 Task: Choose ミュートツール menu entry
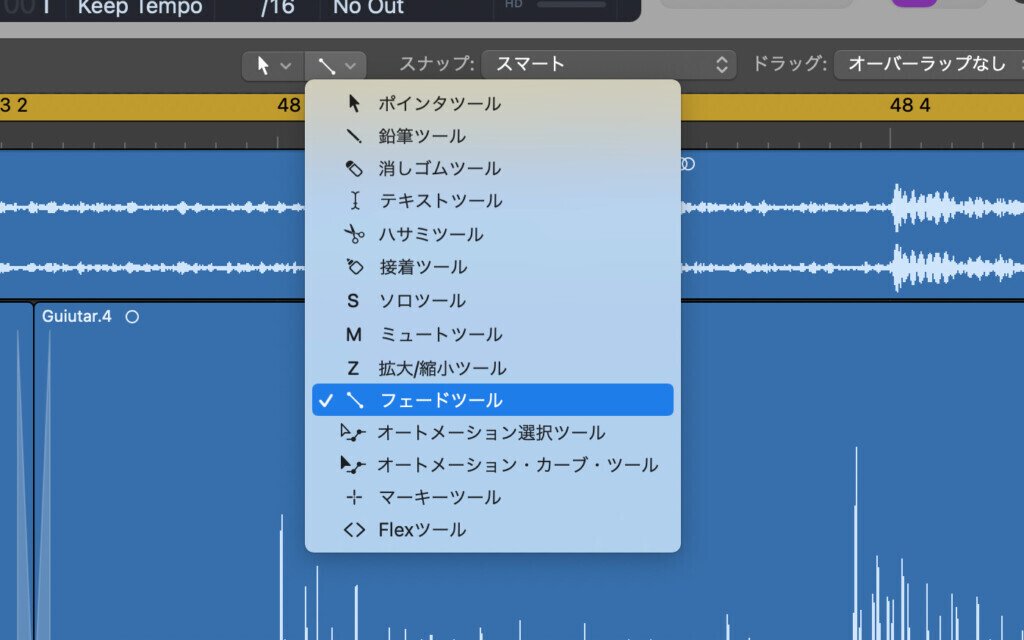(x=492, y=335)
